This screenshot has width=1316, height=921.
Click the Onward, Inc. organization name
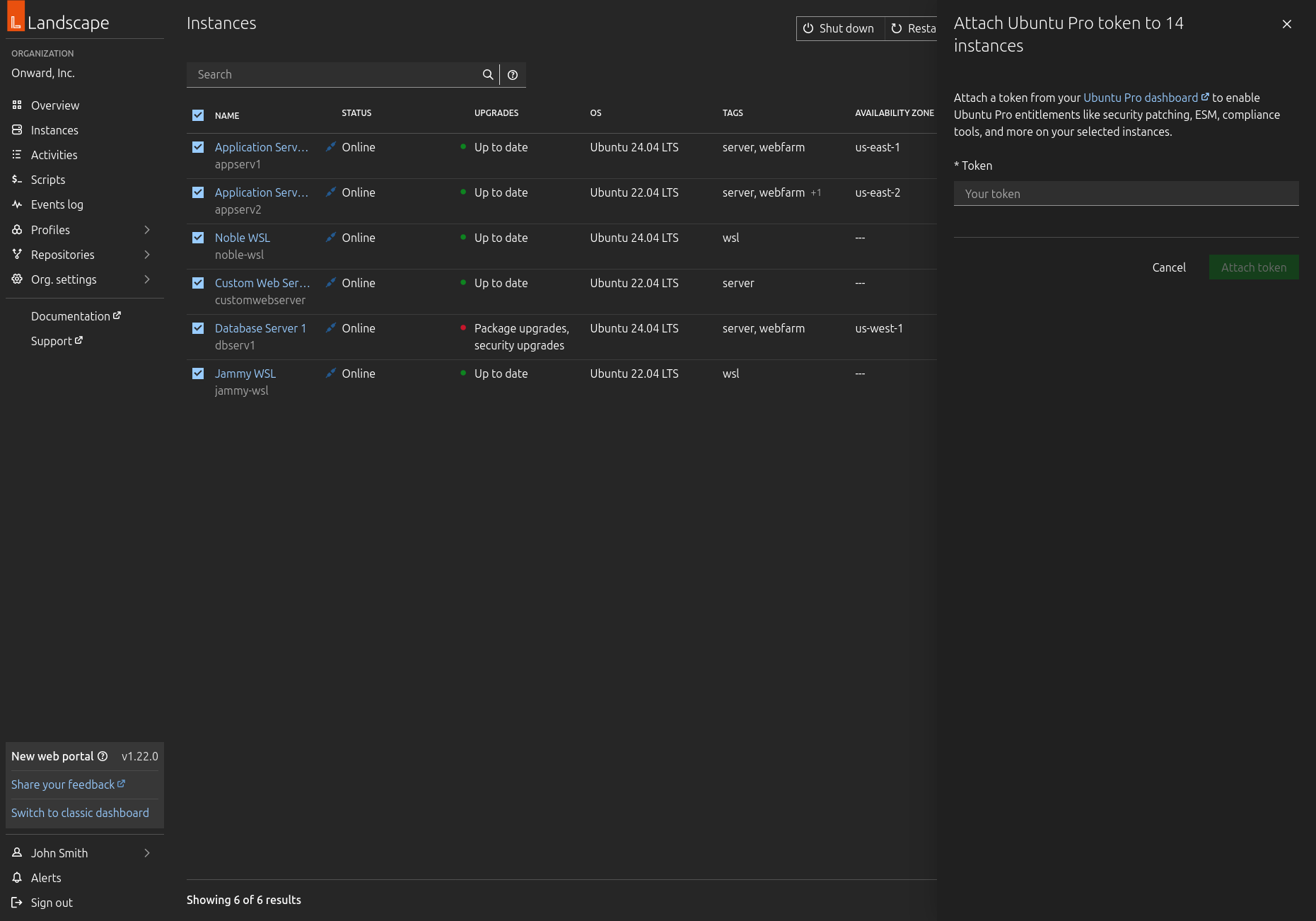pos(43,73)
